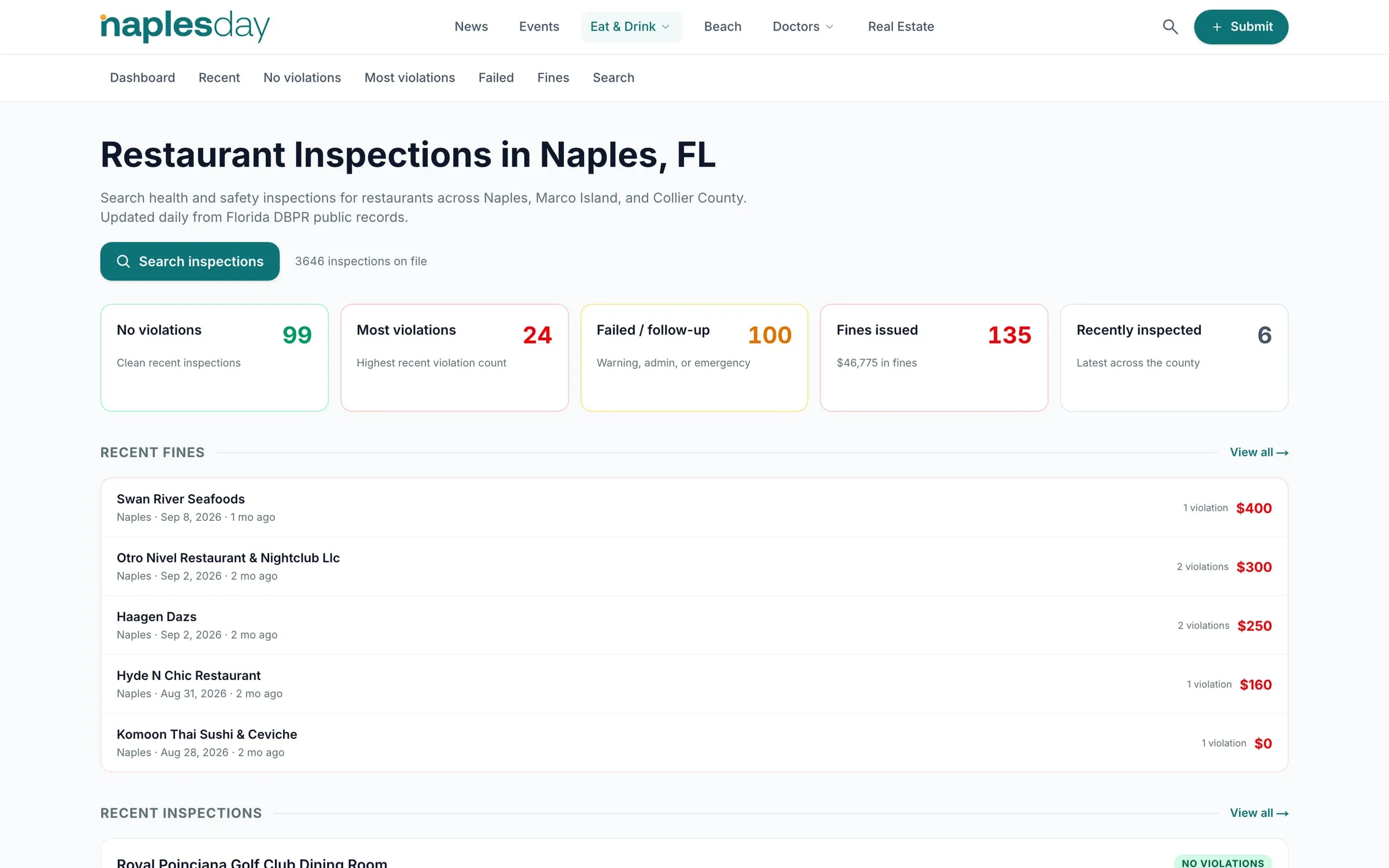Click the RECENT INSPECTIONS heading
Screen dimensions: 1389x868
pos(181,813)
